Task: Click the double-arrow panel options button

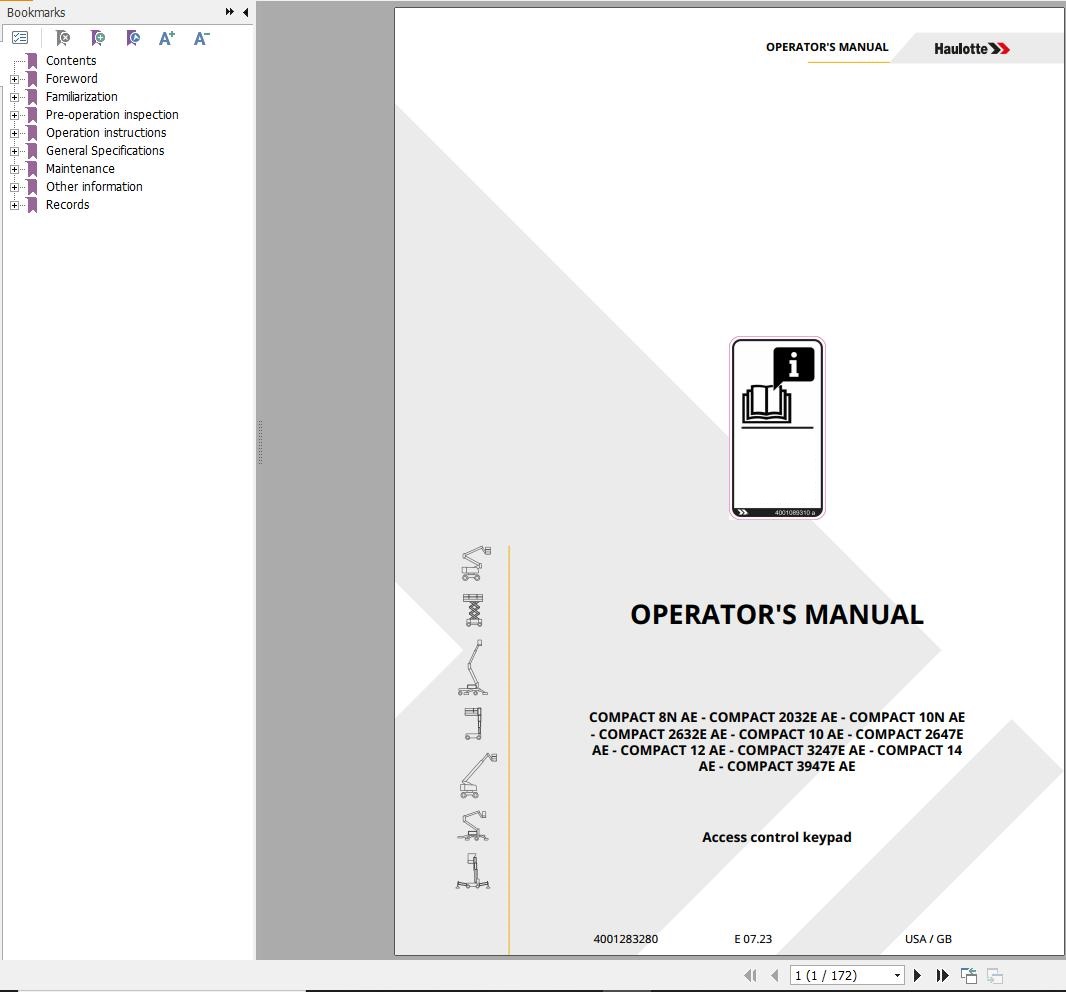Action: pyautogui.click(x=230, y=12)
